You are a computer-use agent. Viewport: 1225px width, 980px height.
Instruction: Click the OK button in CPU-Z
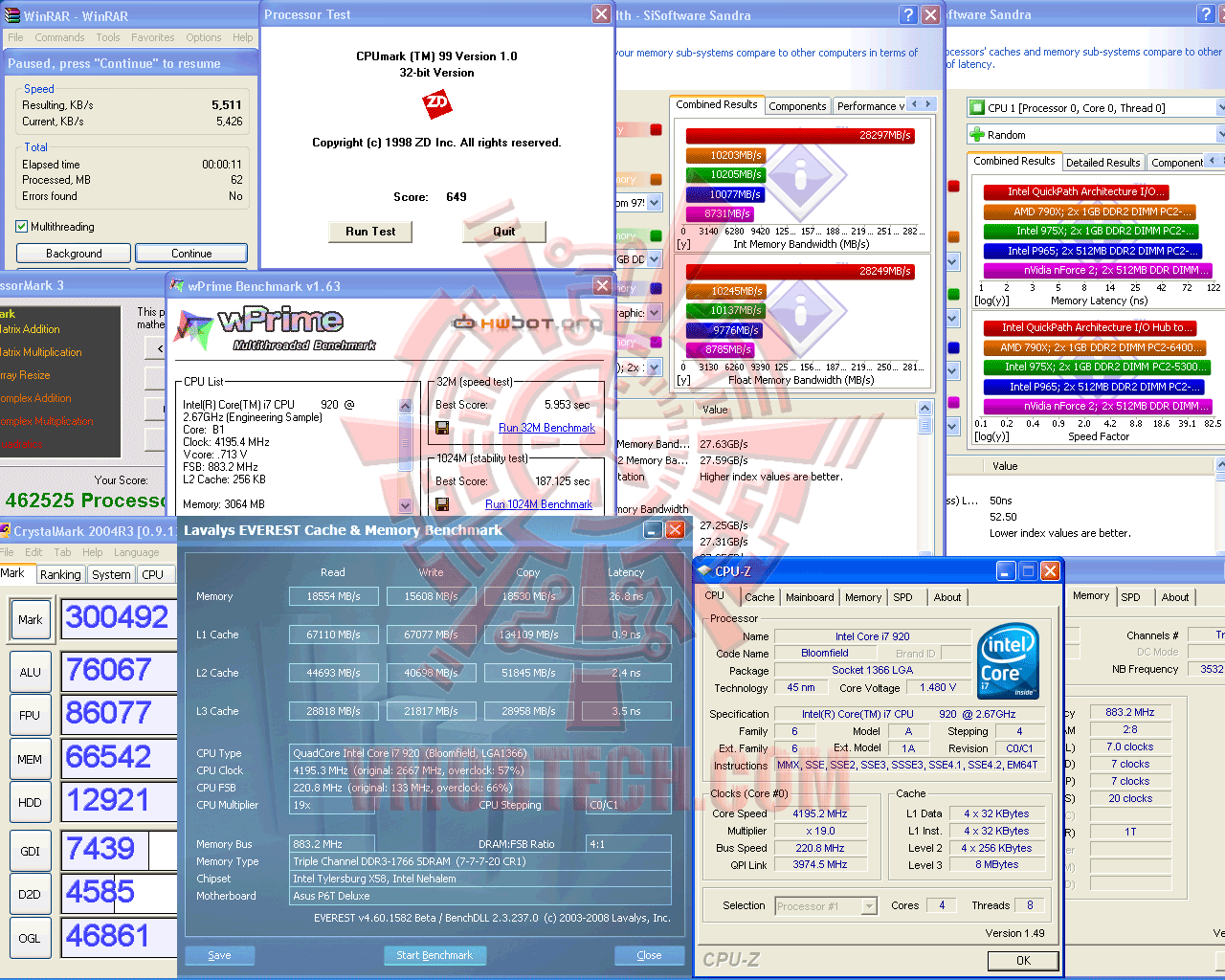tap(1023, 961)
